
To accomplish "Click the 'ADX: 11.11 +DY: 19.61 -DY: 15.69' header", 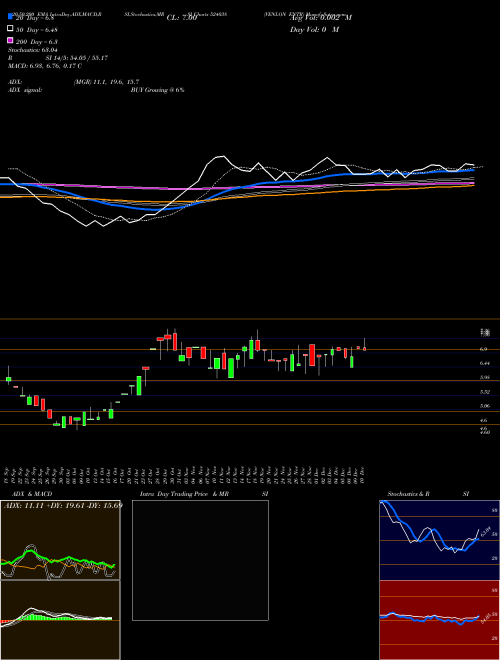I will (63, 505).
